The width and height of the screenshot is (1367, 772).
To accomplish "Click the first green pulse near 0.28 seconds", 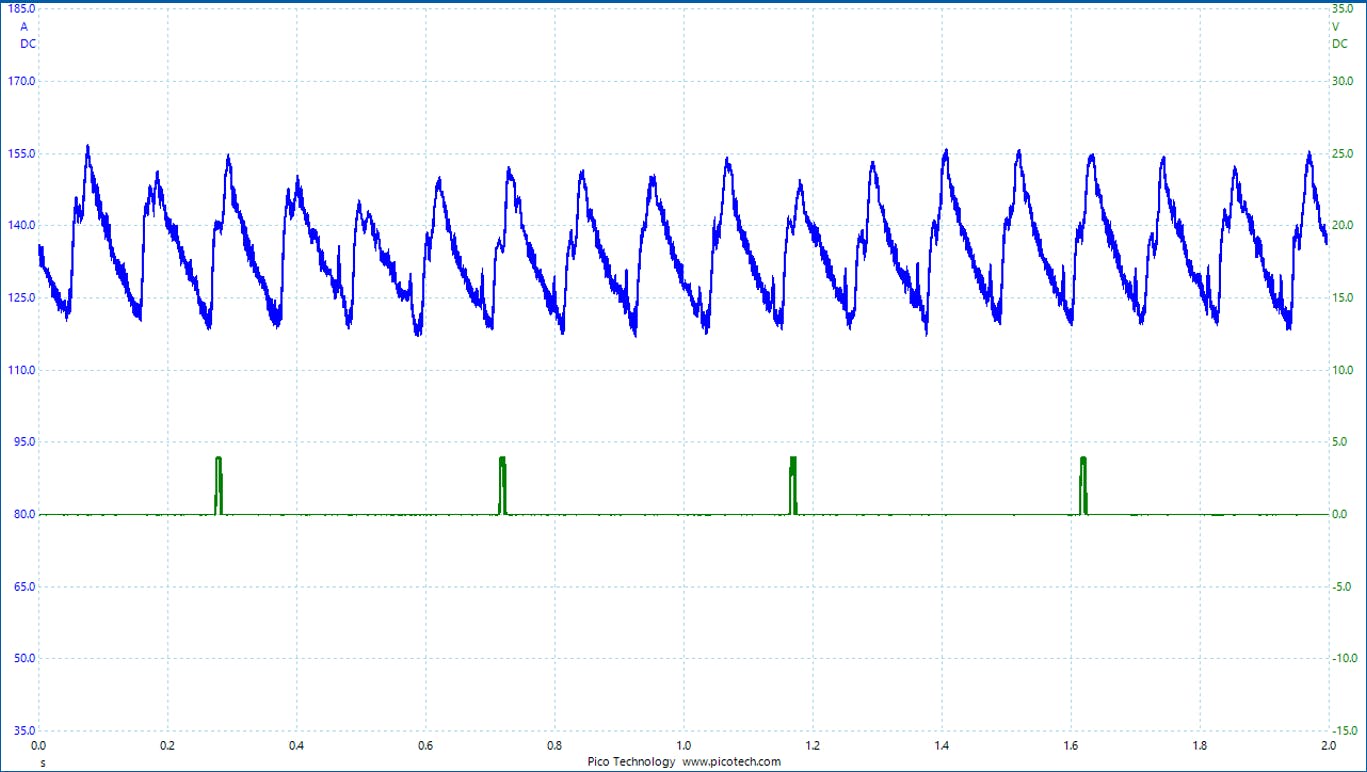I will click(218, 485).
